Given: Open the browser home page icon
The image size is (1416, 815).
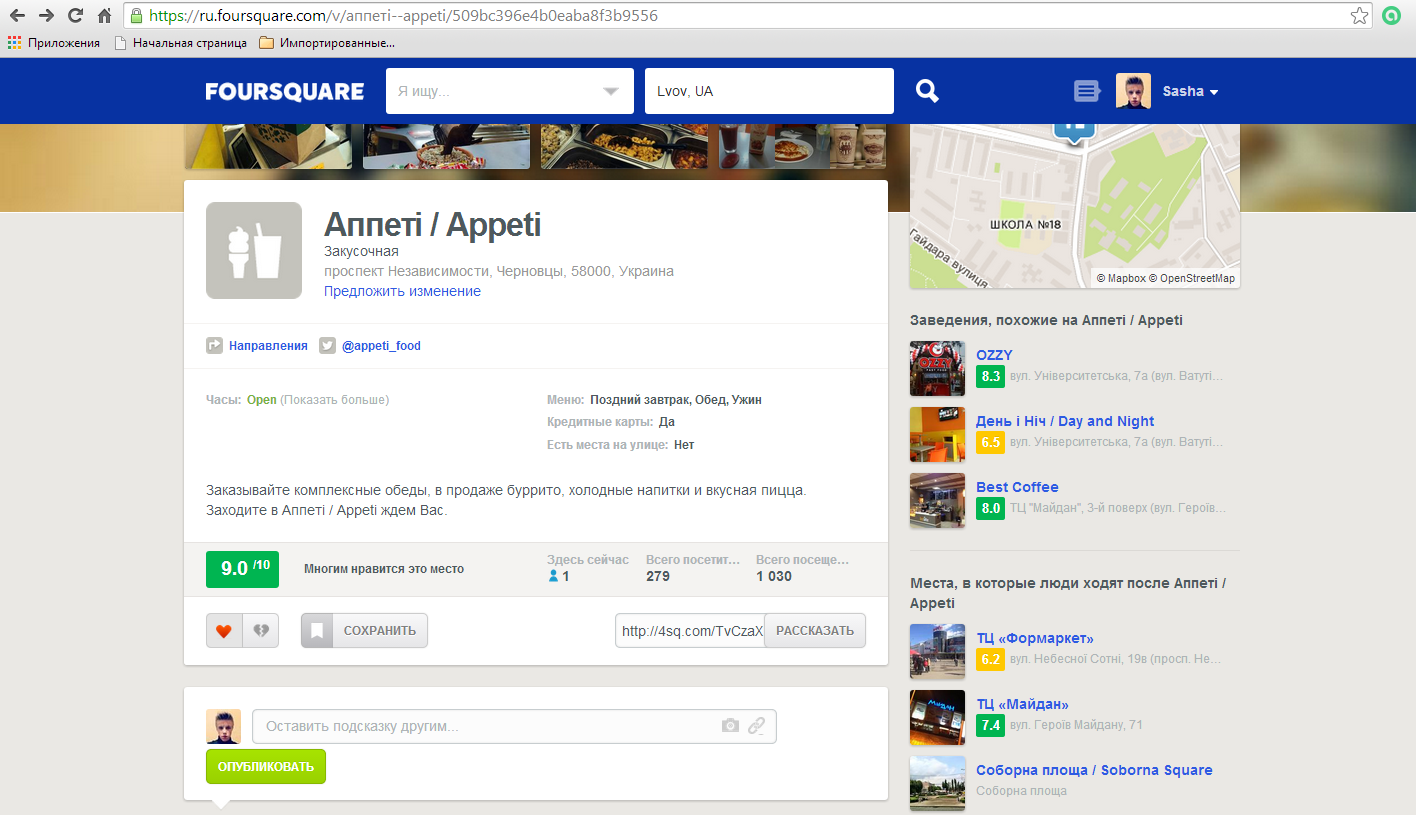Looking at the screenshot, I should coord(104,16).
